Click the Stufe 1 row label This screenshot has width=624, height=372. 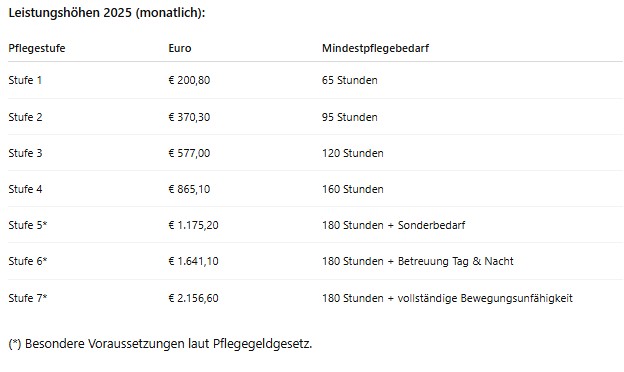[25, 80]
